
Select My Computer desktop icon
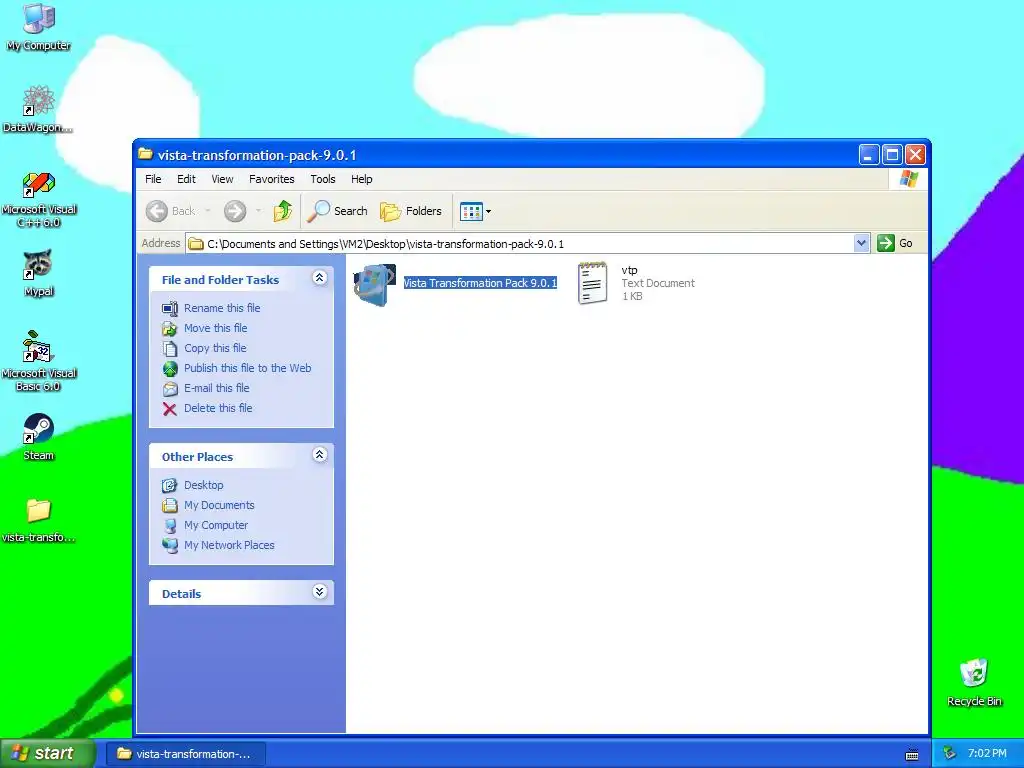tap(39, 19)
